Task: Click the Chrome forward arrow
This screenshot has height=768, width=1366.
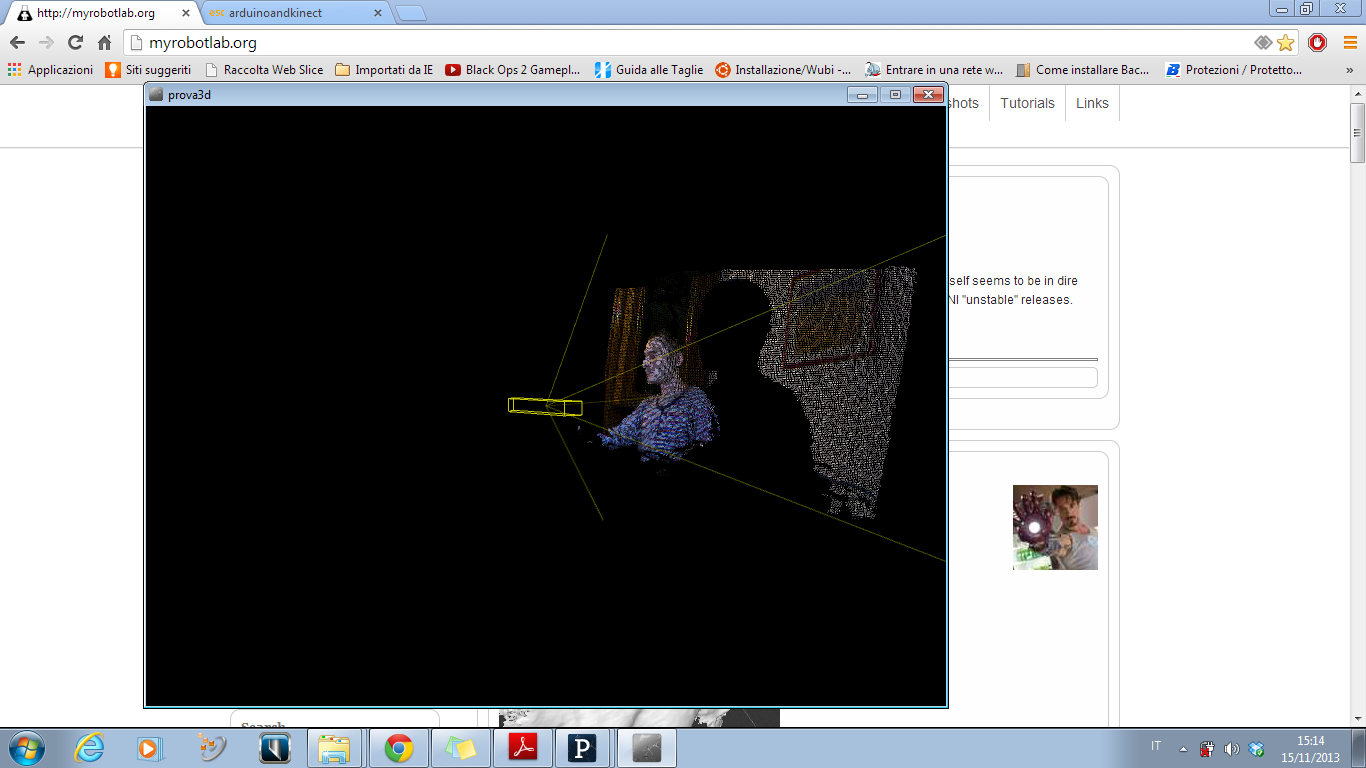Action: [x=46, y=43]
